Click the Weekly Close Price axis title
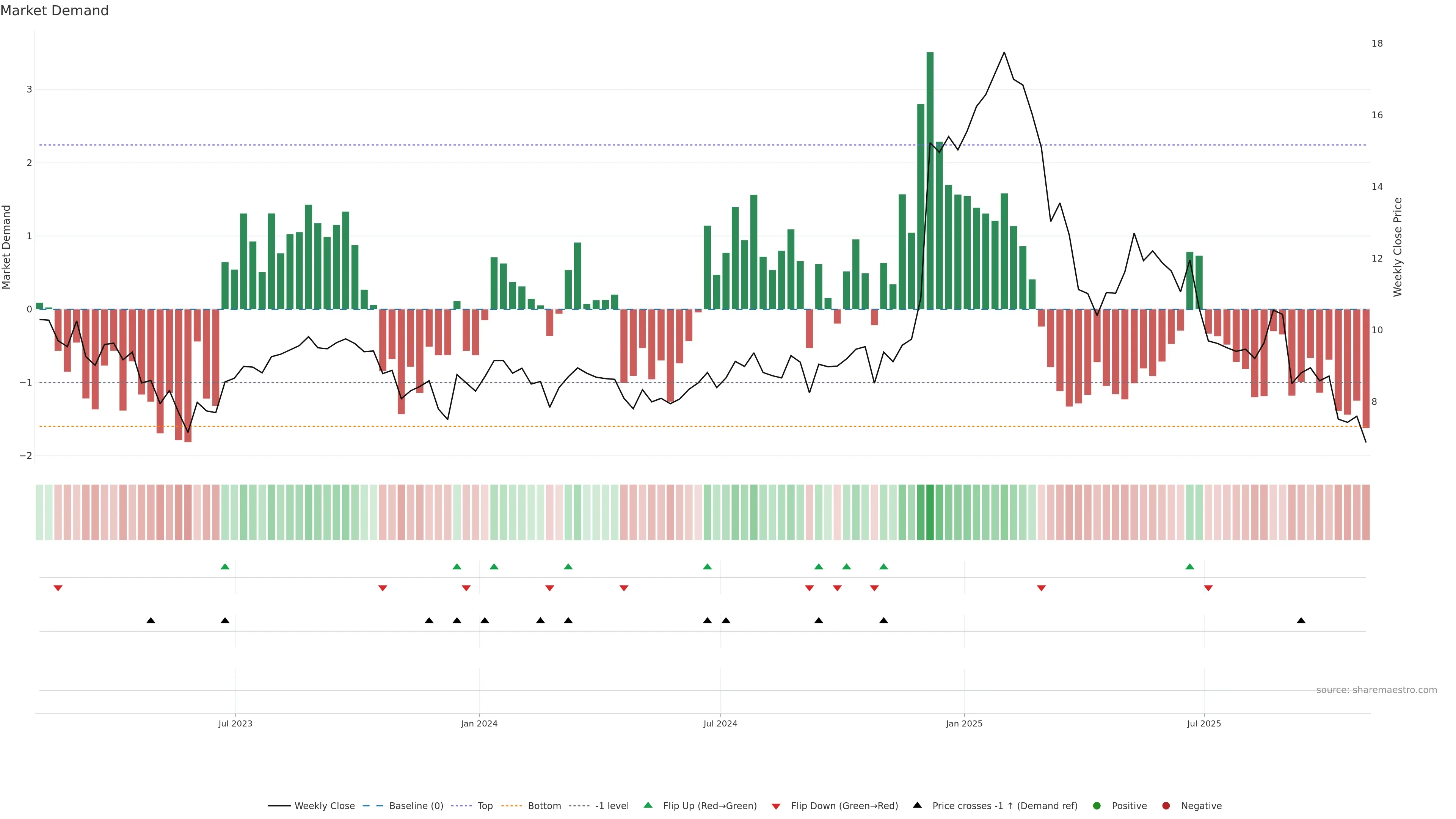Screen dimensions: 1456x819 (1398, 247)
